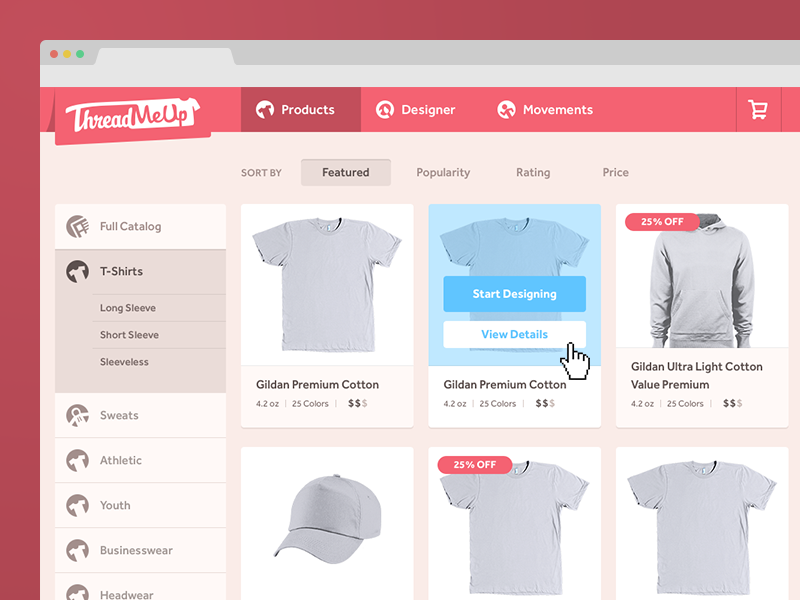Click price rating of hoodie card

(732, 404)
